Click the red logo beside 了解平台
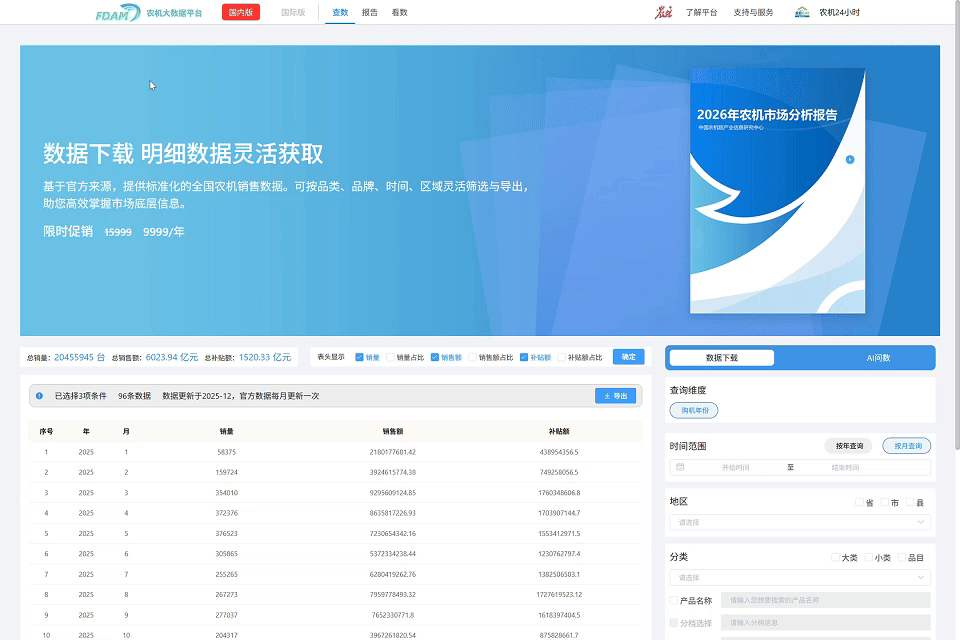Image resolution: width=960 pixels, height=640 pixels. pos(663,13)
